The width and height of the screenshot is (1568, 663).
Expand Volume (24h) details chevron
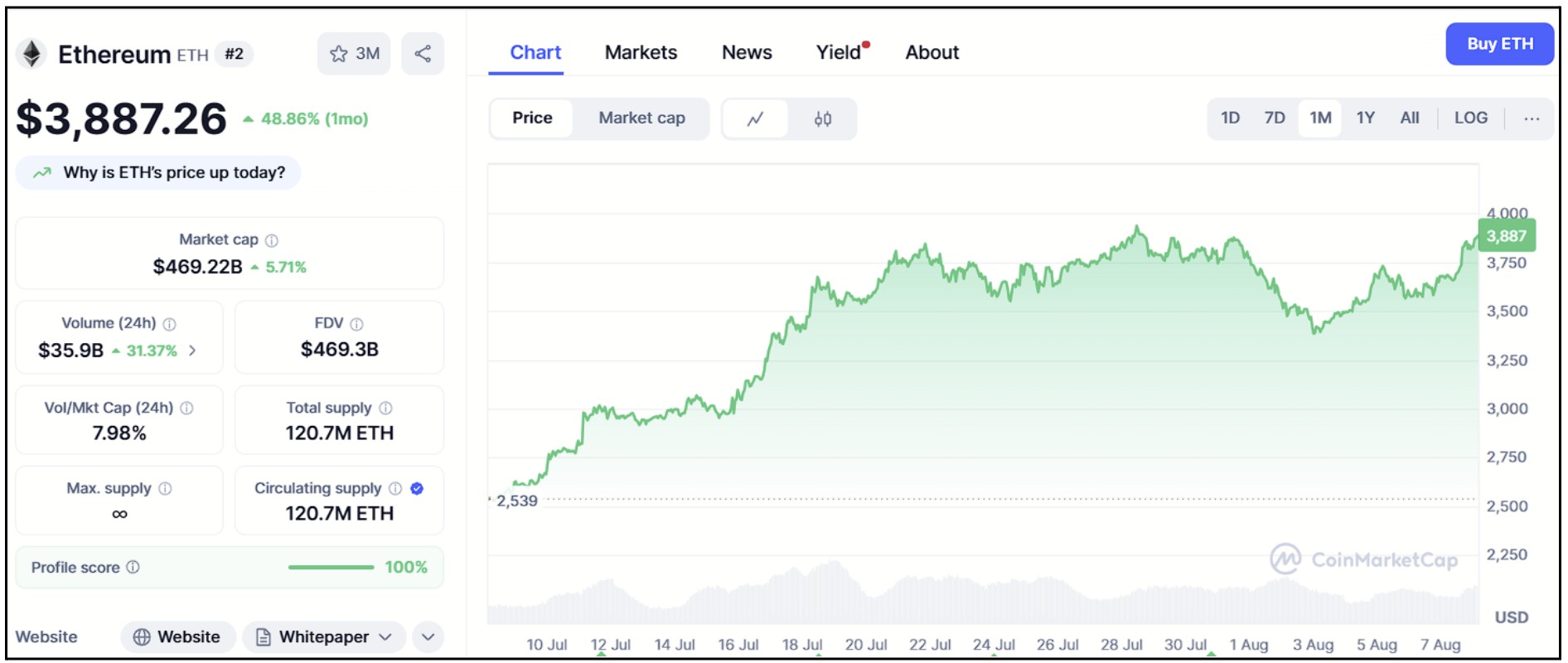pyautogui.click(x=192, y=351)
